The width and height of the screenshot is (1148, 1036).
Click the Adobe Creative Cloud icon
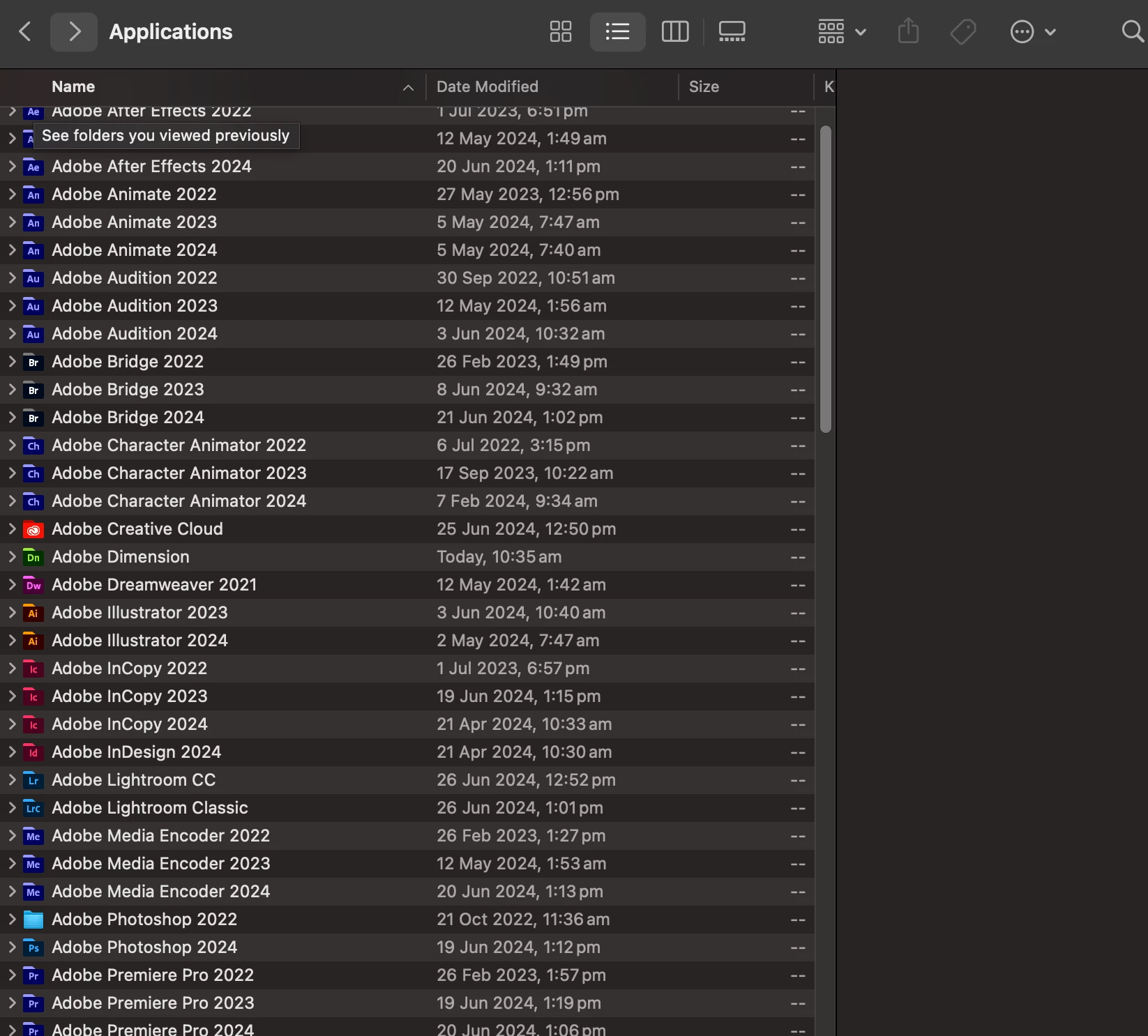[x=33, y=529]
